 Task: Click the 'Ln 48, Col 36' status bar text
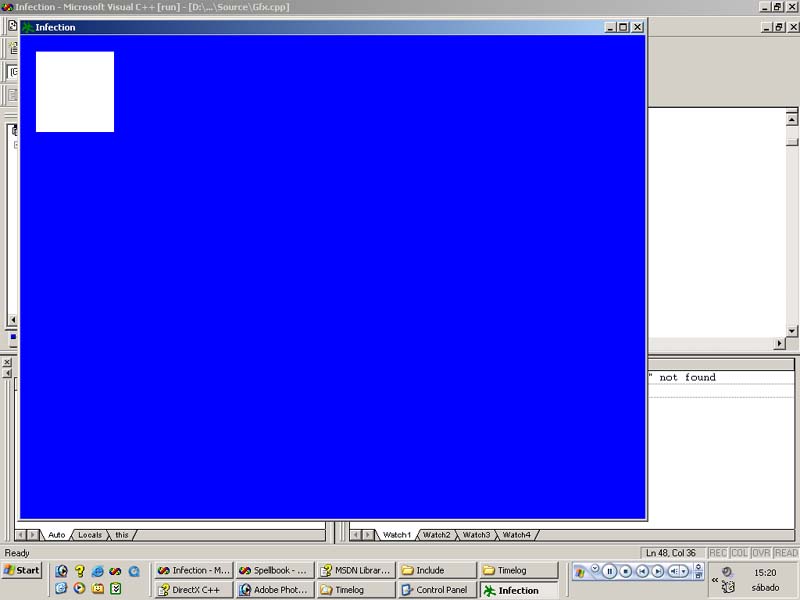pos(670,553)
